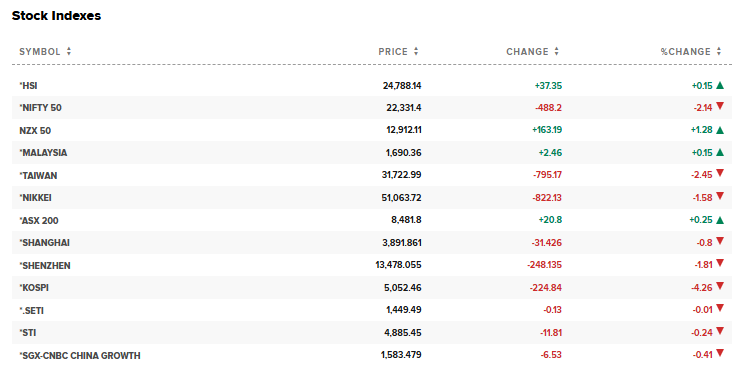The width and height of the screenshot is (739, 370).
Task: Click the %CHANGE column header
Action: [685, 51]
